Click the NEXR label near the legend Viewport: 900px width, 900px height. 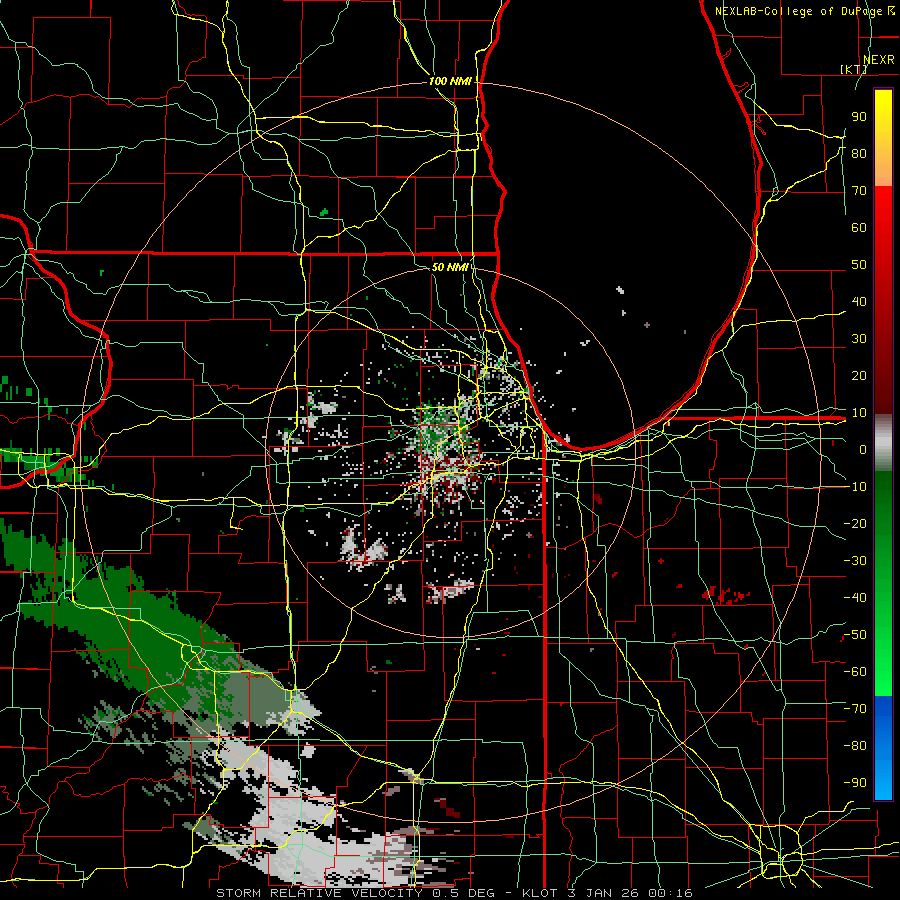879,59
